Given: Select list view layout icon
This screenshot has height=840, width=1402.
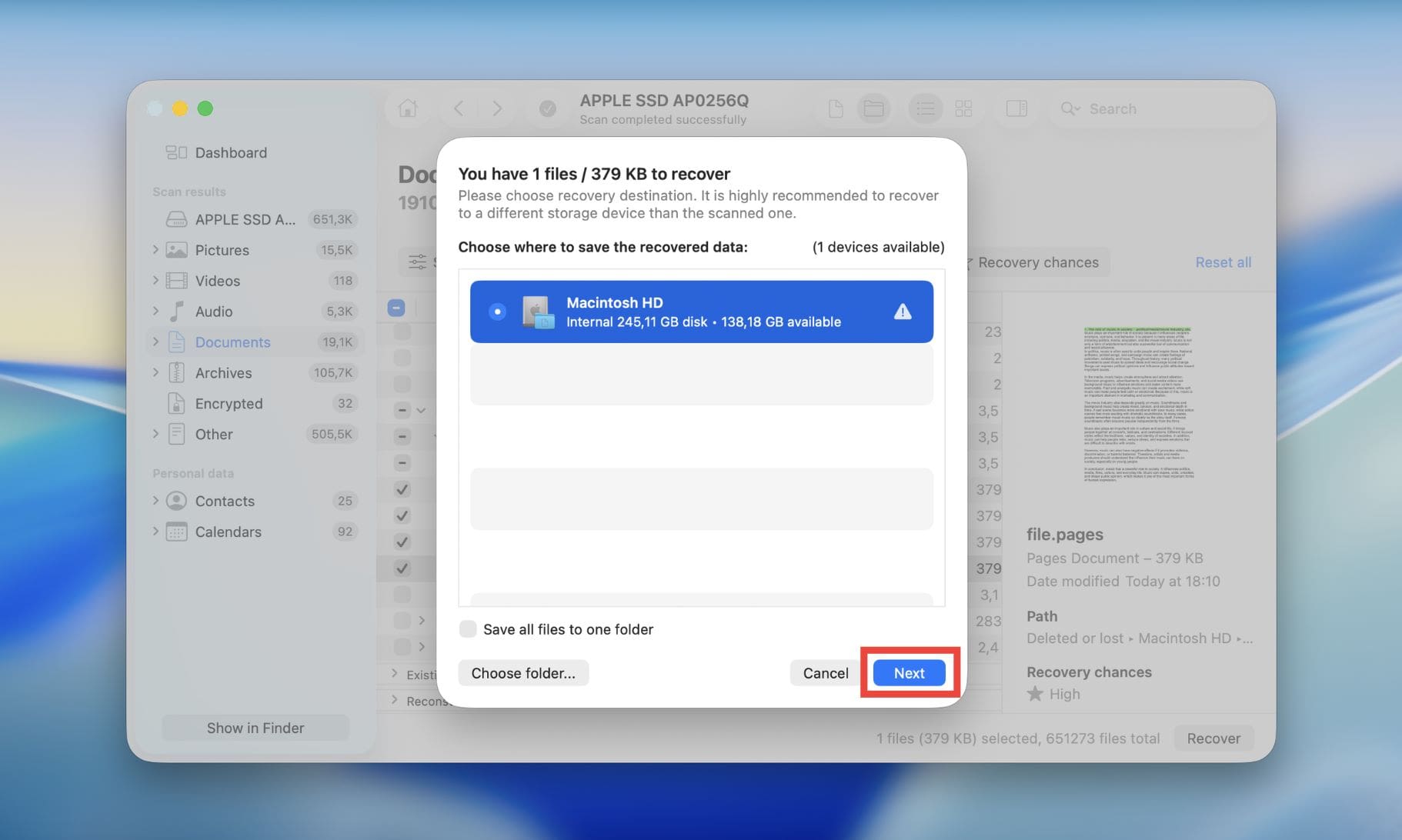Looking at the screenshot, I should coord(925,108).
